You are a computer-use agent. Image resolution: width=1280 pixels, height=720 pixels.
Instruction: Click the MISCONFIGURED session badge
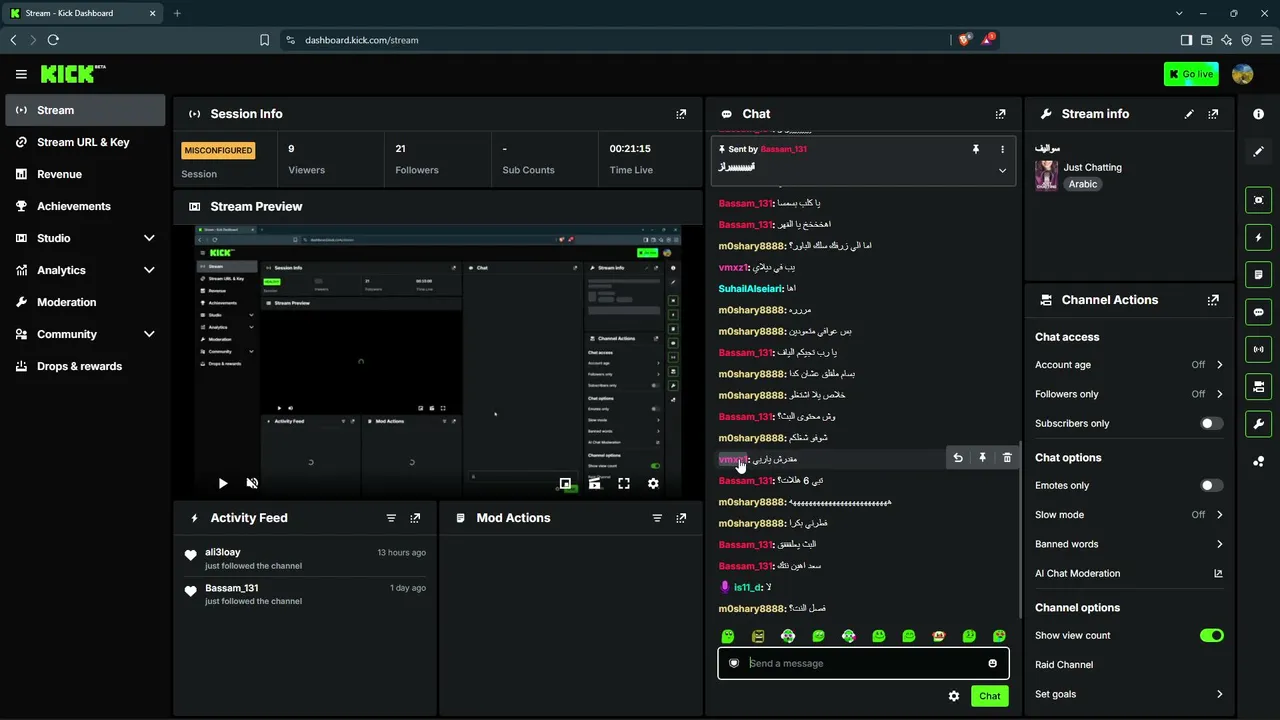[218, 150]
